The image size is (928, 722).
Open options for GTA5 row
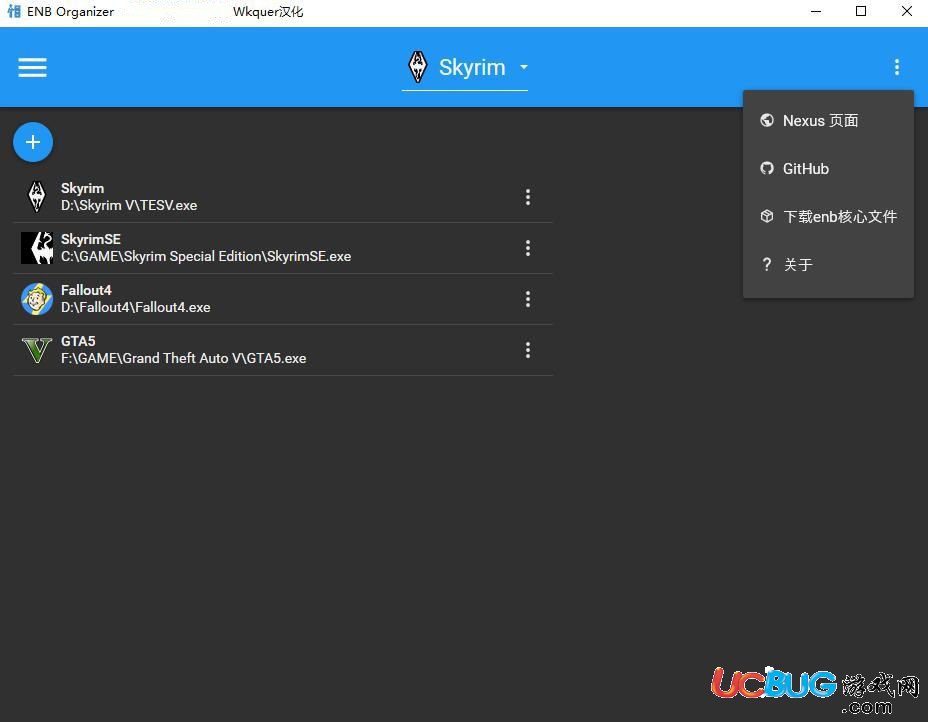pyautogui.click(x=528, y=350)
